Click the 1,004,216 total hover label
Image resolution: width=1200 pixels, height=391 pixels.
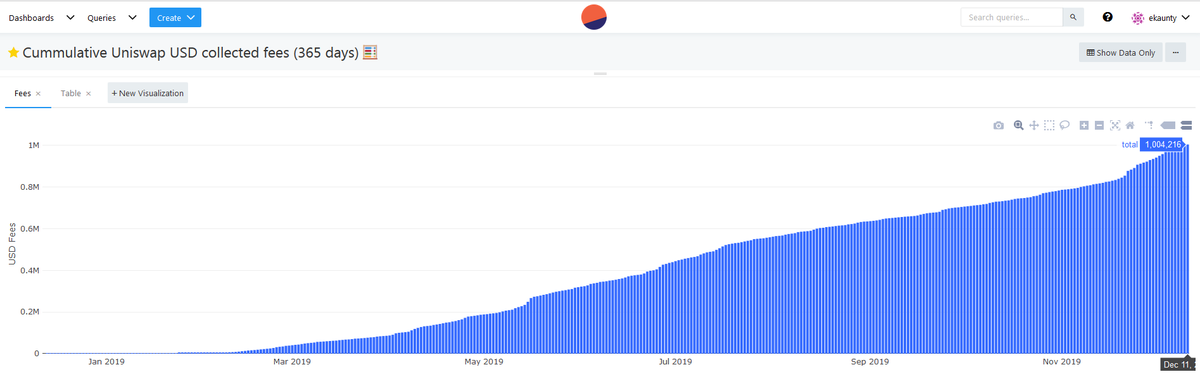pos(1163,145)
